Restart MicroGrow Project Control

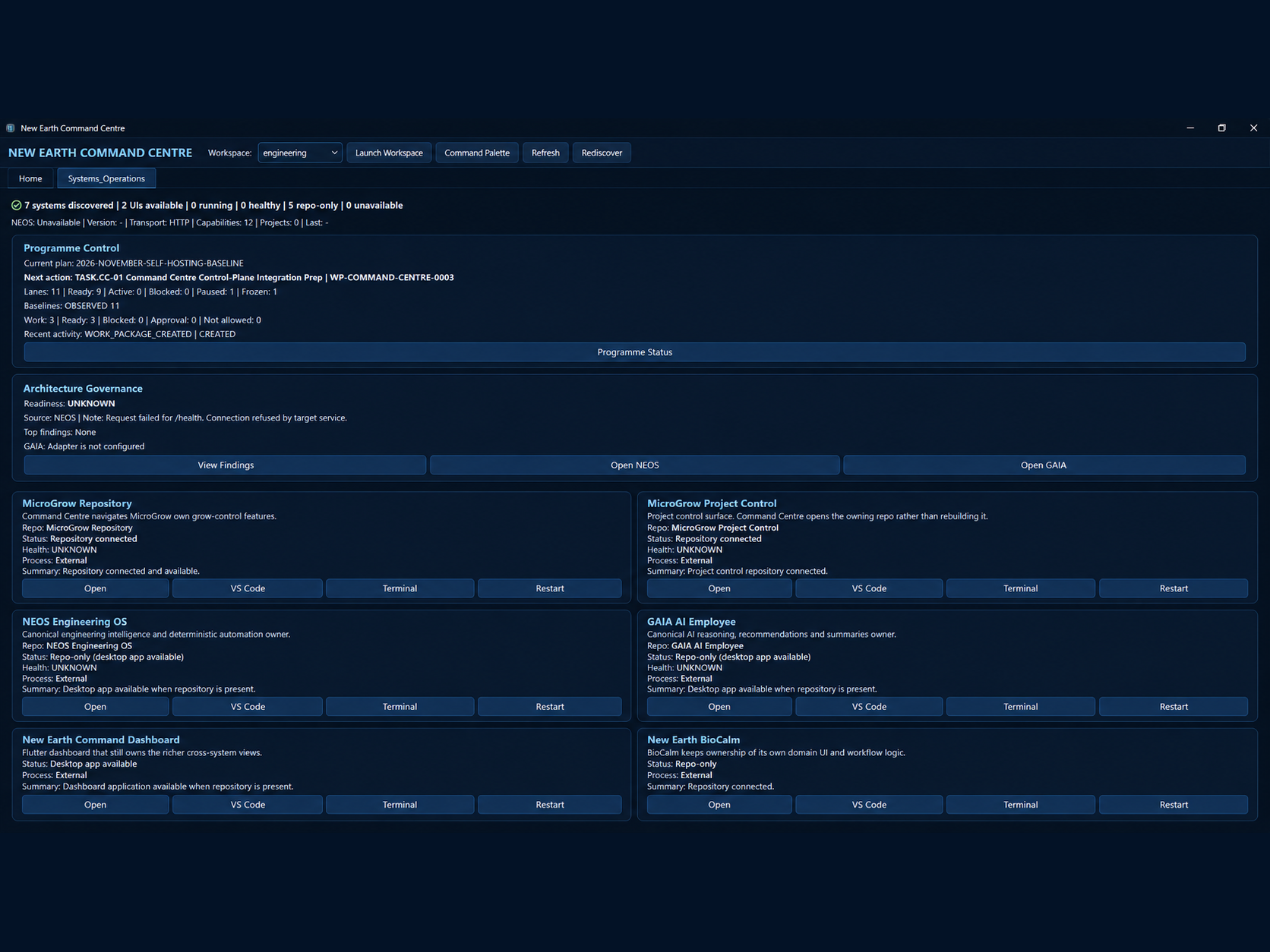pyautogui.click(x=1174, y=588)
